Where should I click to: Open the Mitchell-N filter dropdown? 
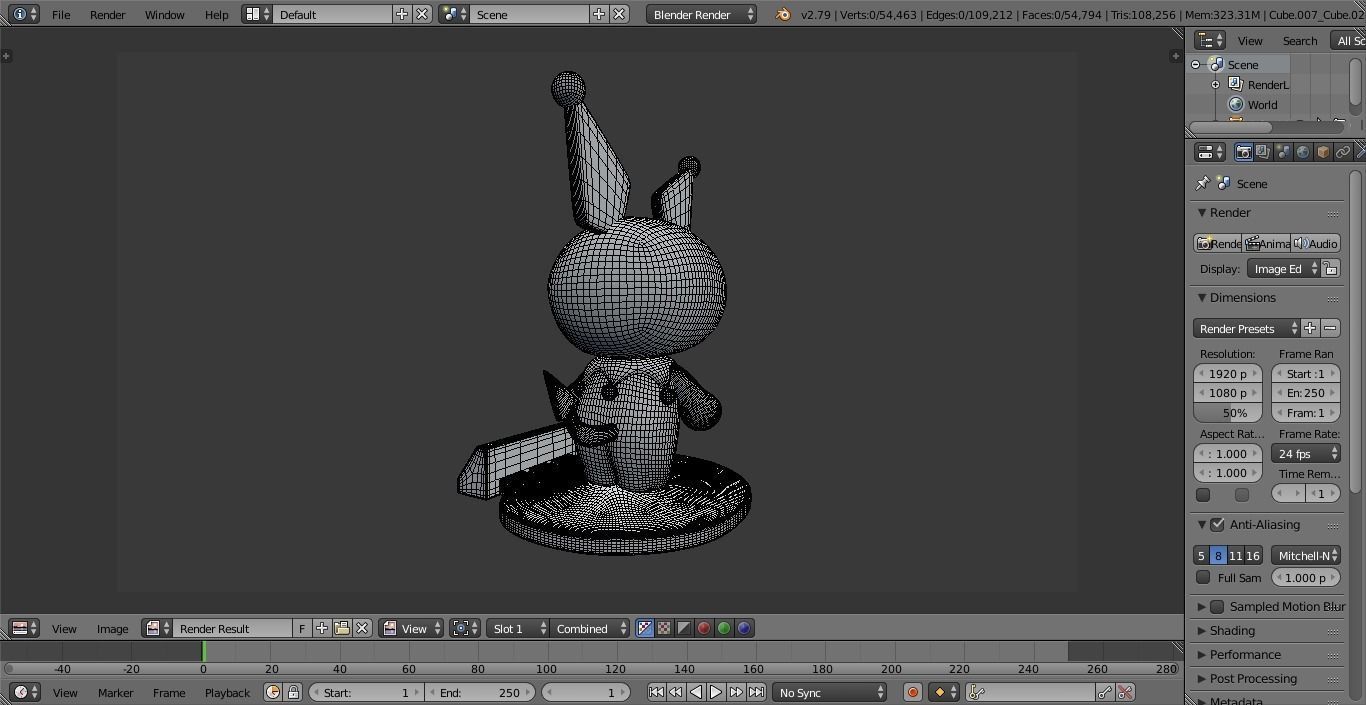pos(1306,555)
